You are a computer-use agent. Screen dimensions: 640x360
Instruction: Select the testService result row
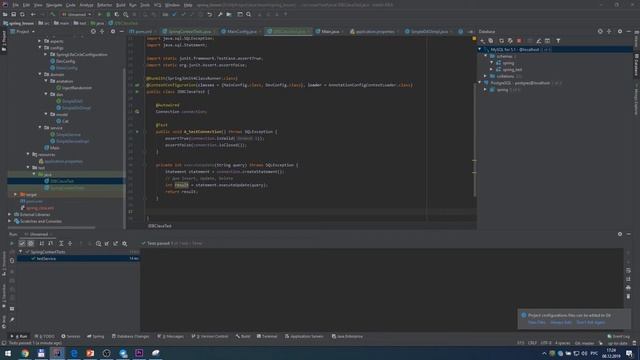(x=78, y=259)
